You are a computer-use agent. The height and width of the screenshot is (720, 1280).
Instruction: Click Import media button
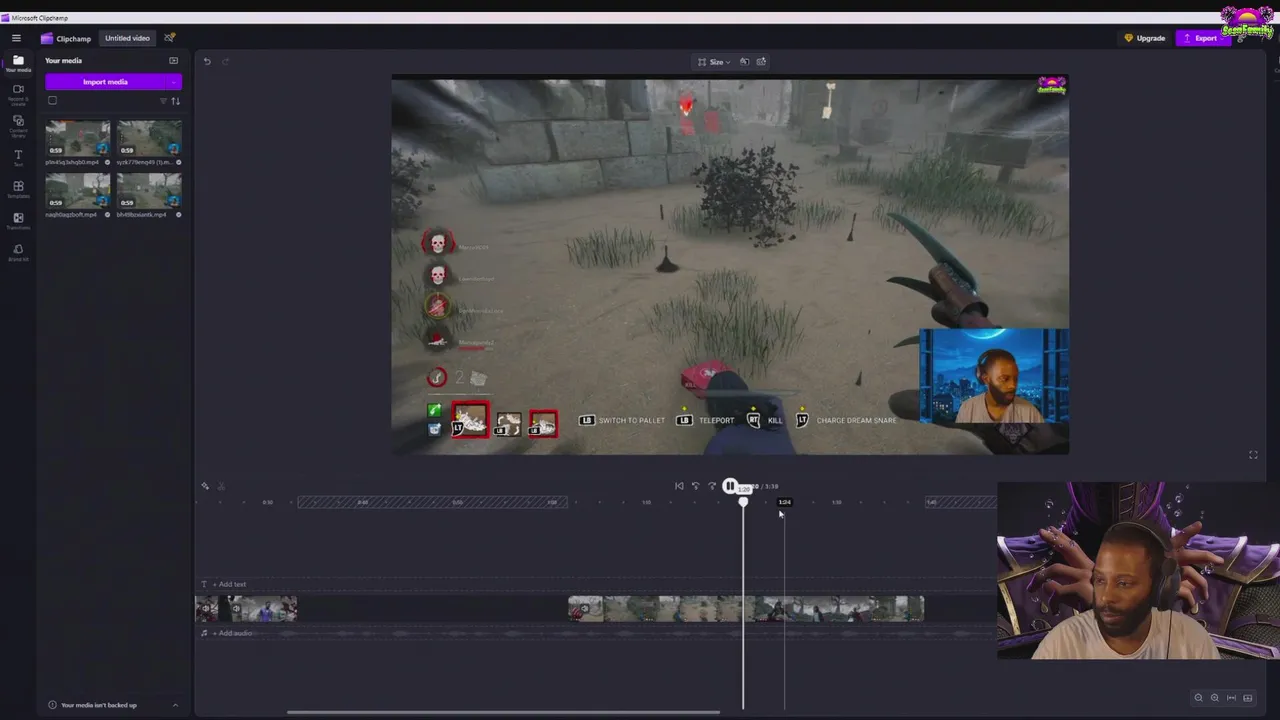(x=106, y=82)
